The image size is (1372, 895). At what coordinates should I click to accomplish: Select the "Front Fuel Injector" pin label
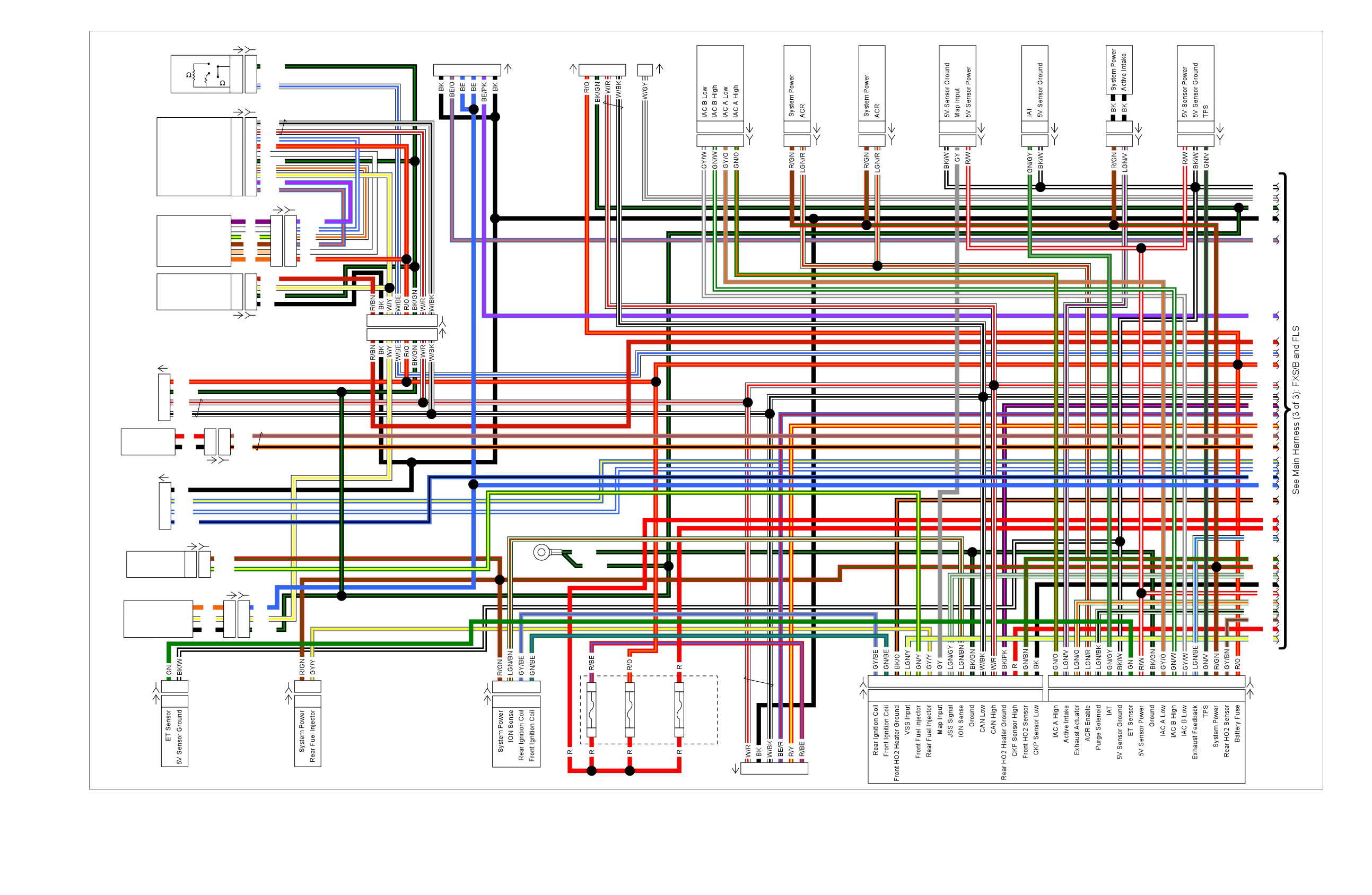(919, 732)
